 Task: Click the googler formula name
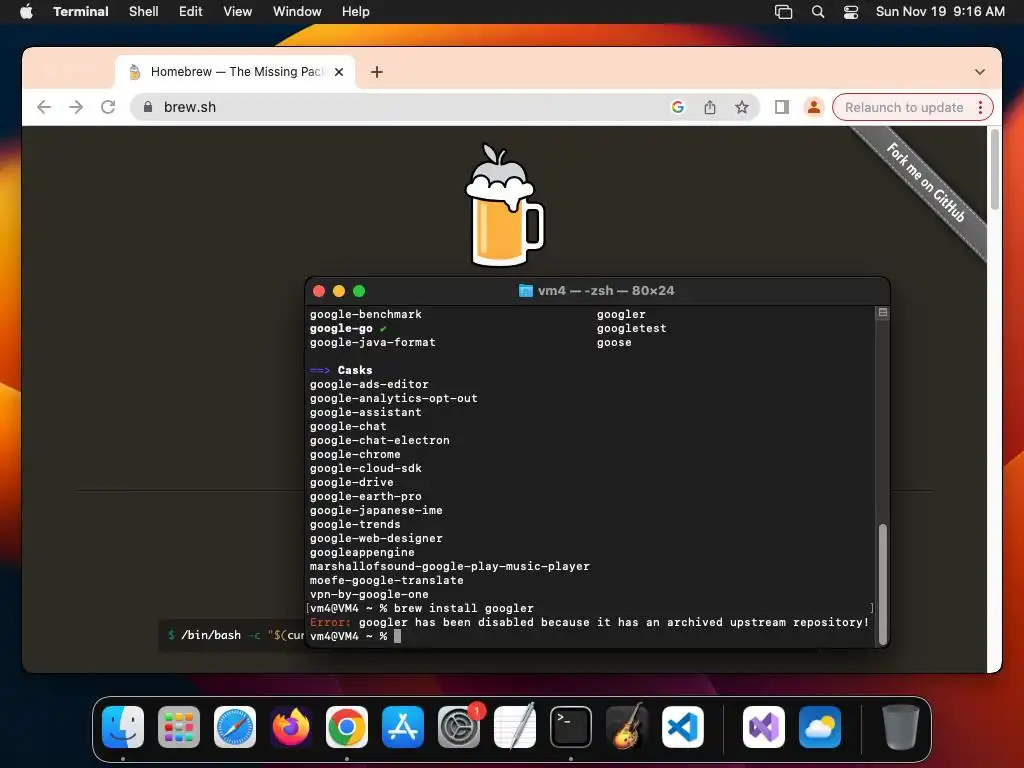point(620,315)
